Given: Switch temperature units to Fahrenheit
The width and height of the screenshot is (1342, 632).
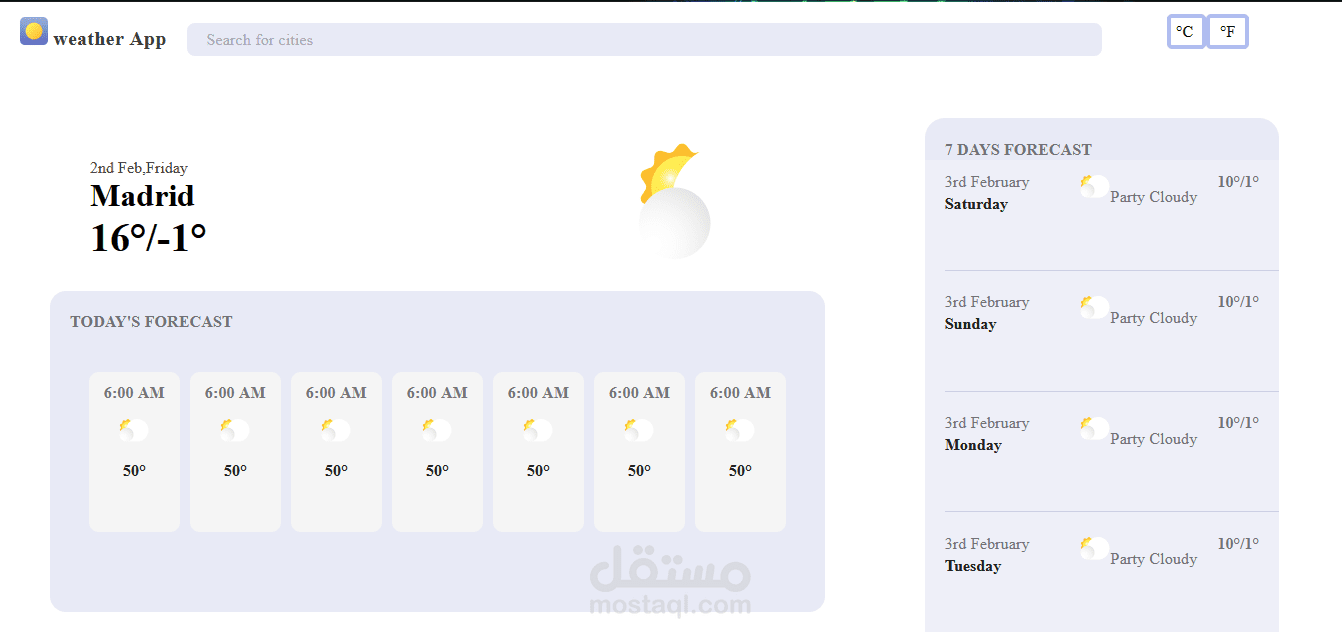Looking at the screenshot, I should pos(1227,31).
